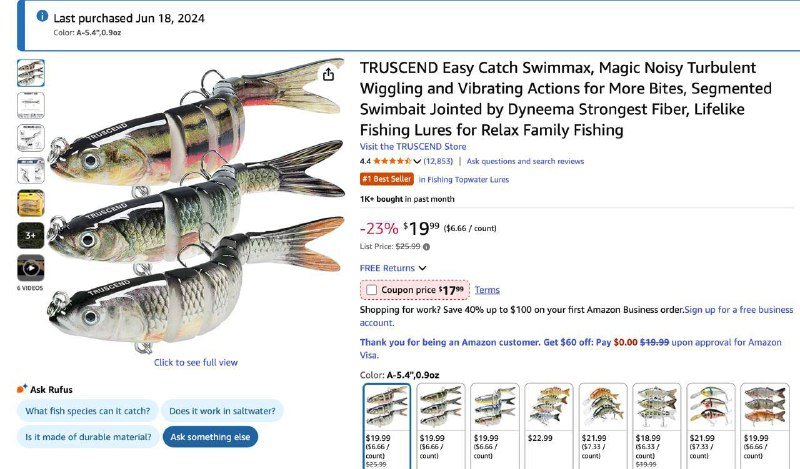Select "What fish species can it catch?" chip
Viewport: 800px width, 469px height.
coord(88,411)
